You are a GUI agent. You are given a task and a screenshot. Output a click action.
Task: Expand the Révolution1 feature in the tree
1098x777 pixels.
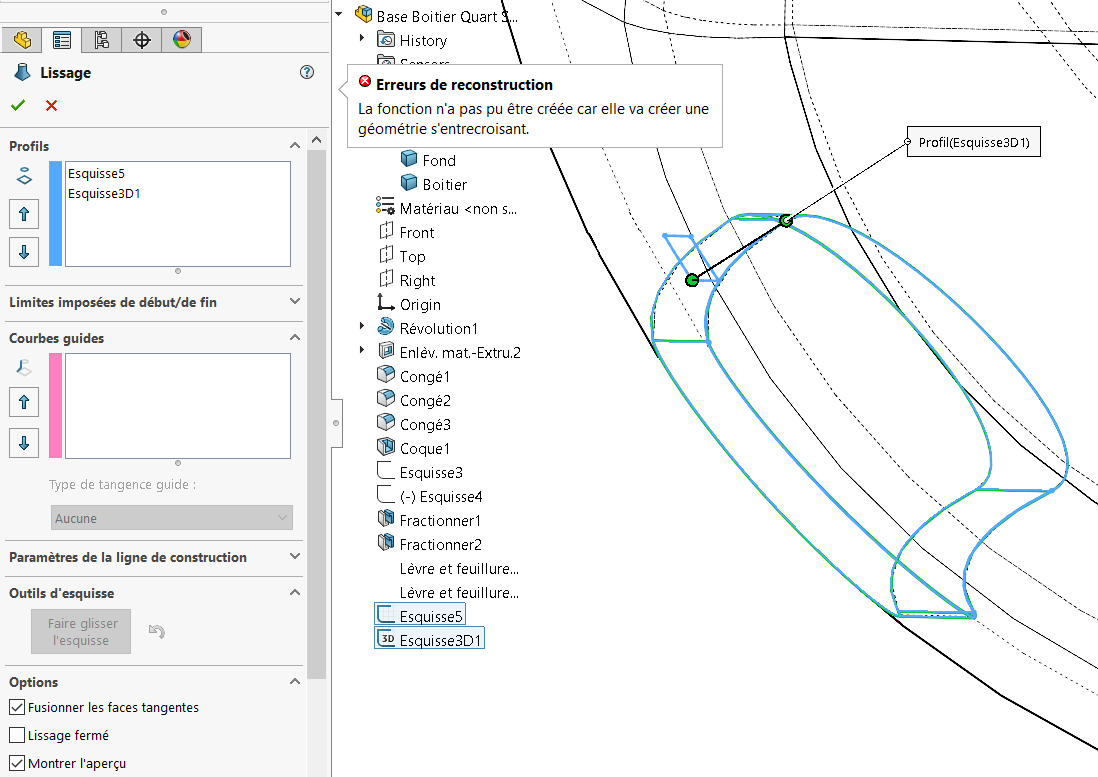tap(361, 326)
